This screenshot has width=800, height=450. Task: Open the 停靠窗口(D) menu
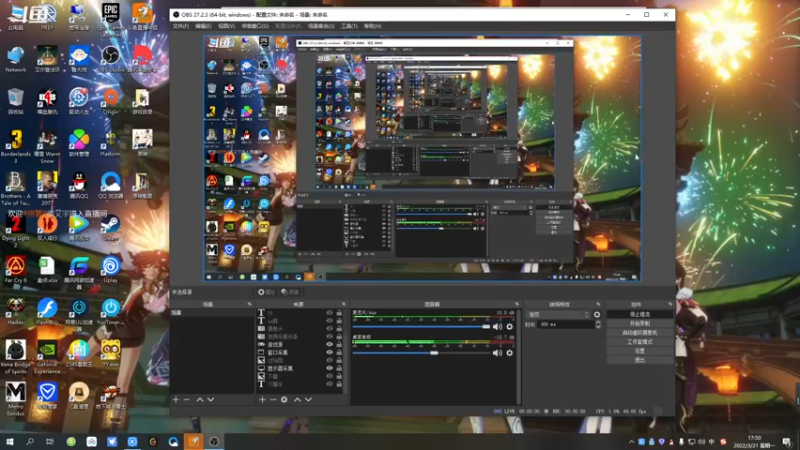(x=255, y=26)
